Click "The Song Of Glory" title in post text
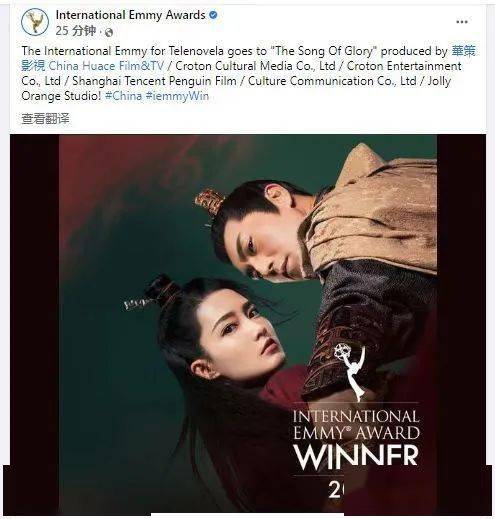This screenshot has width=495, height=519. (323, 51)
